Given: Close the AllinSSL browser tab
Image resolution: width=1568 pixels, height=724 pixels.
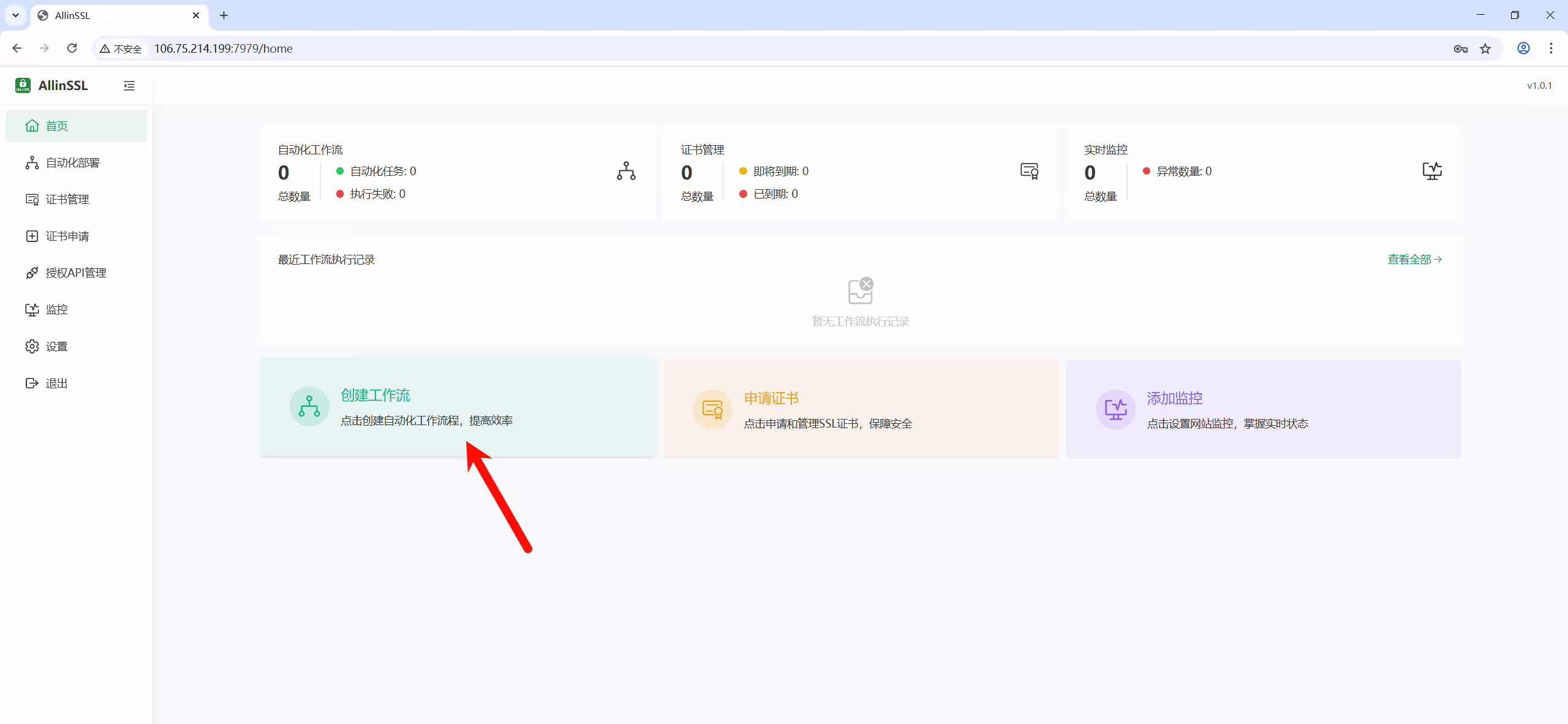Looking at the screenshot, I should (x=196, y=15).
